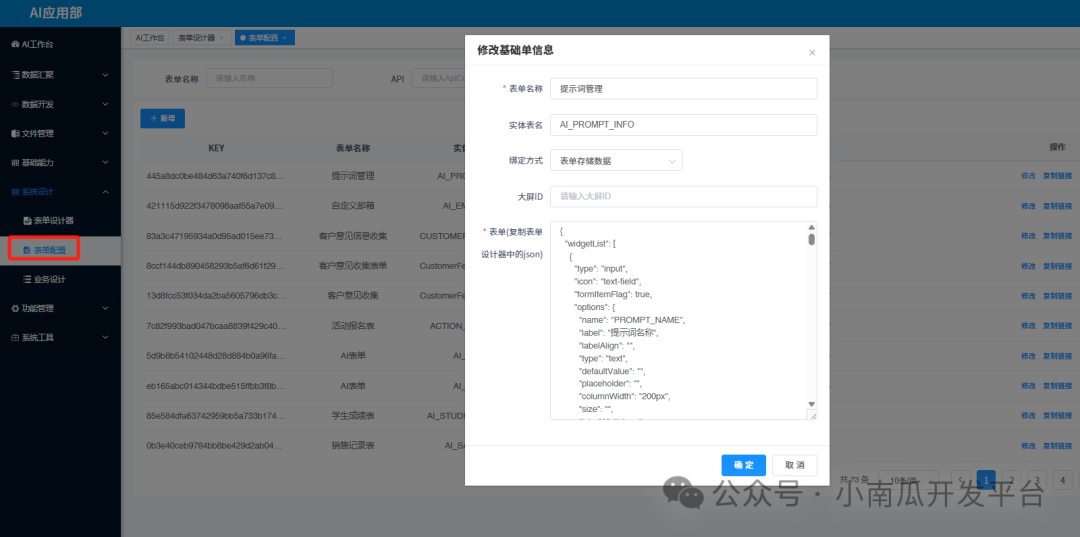Click KEY cell starting with 445a8dc0be48

click(x=215, y=176)
